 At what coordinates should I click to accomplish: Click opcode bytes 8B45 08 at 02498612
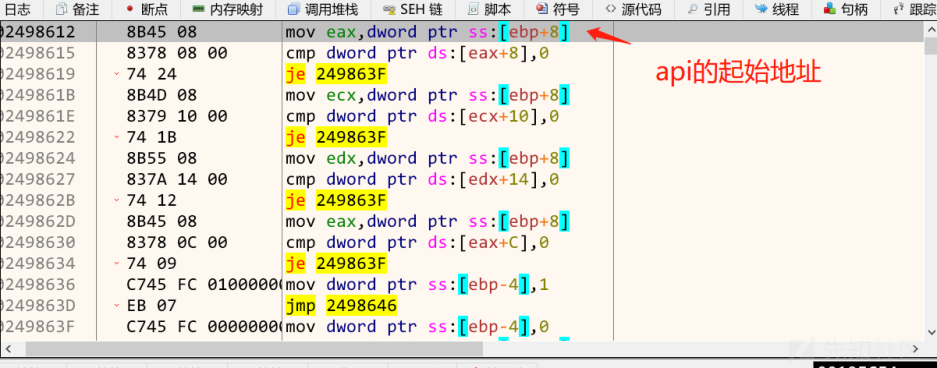(161, 32)
